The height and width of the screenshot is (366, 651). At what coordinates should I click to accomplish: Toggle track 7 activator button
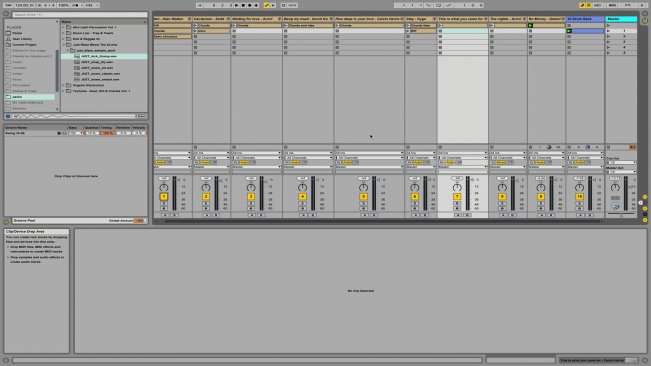pyautogui.click(x=457, y=197)
